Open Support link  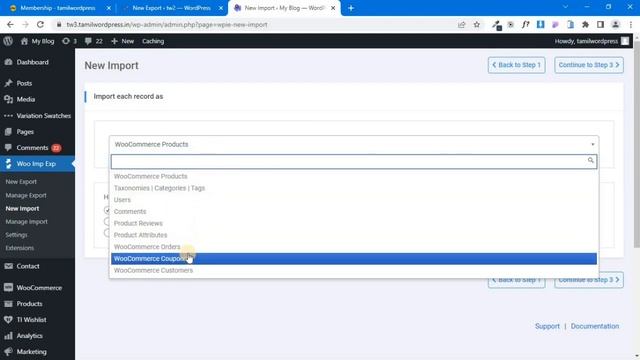point(547,326)
